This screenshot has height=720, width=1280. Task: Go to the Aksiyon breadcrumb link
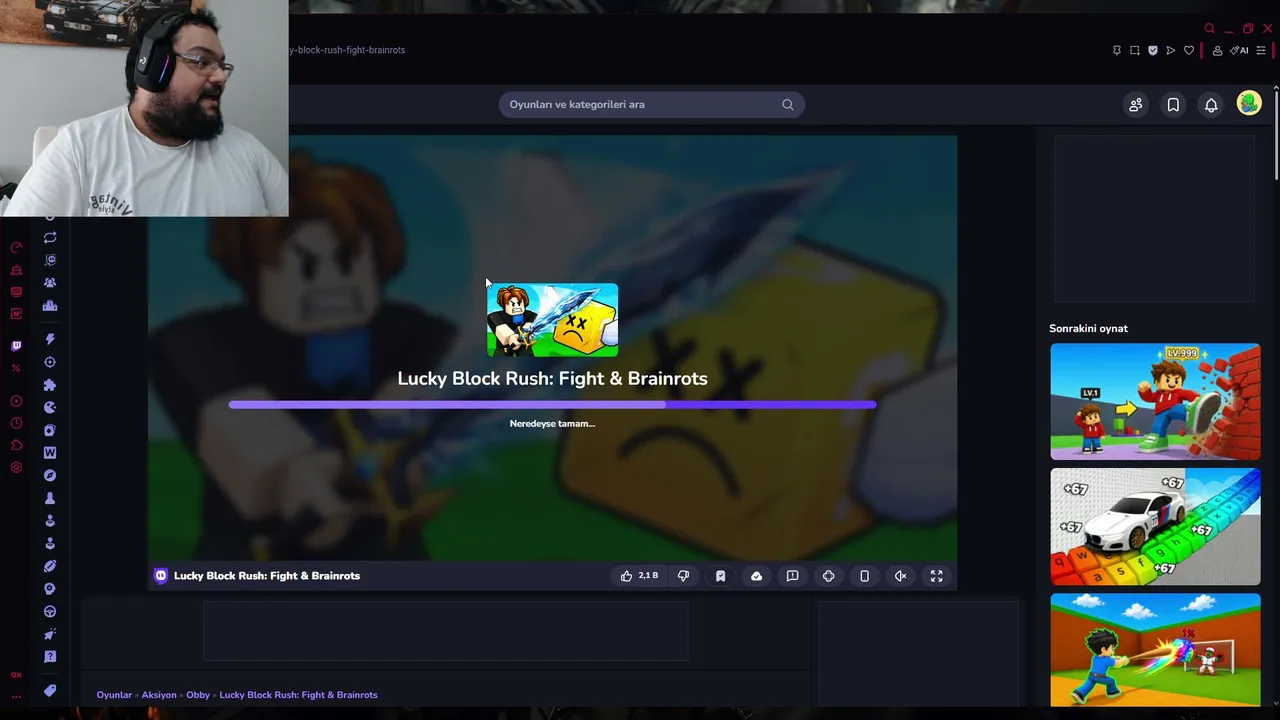(159, 695)
